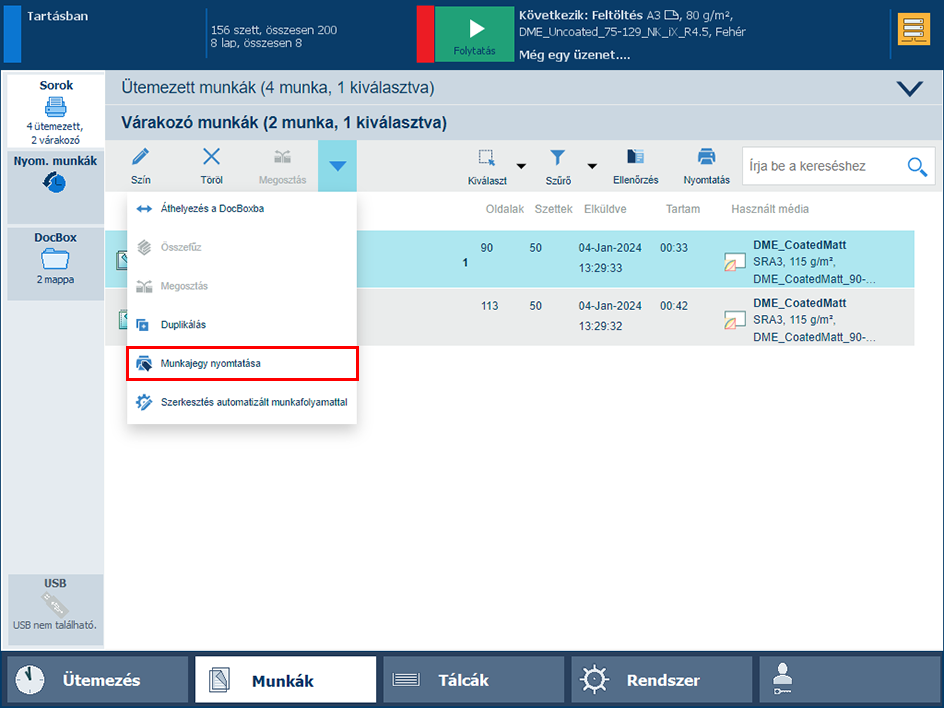This screenshot has height=708, width=944.
Task: Choose Munkajegy nyomtatása from the menu
Action: coord(242,364)
